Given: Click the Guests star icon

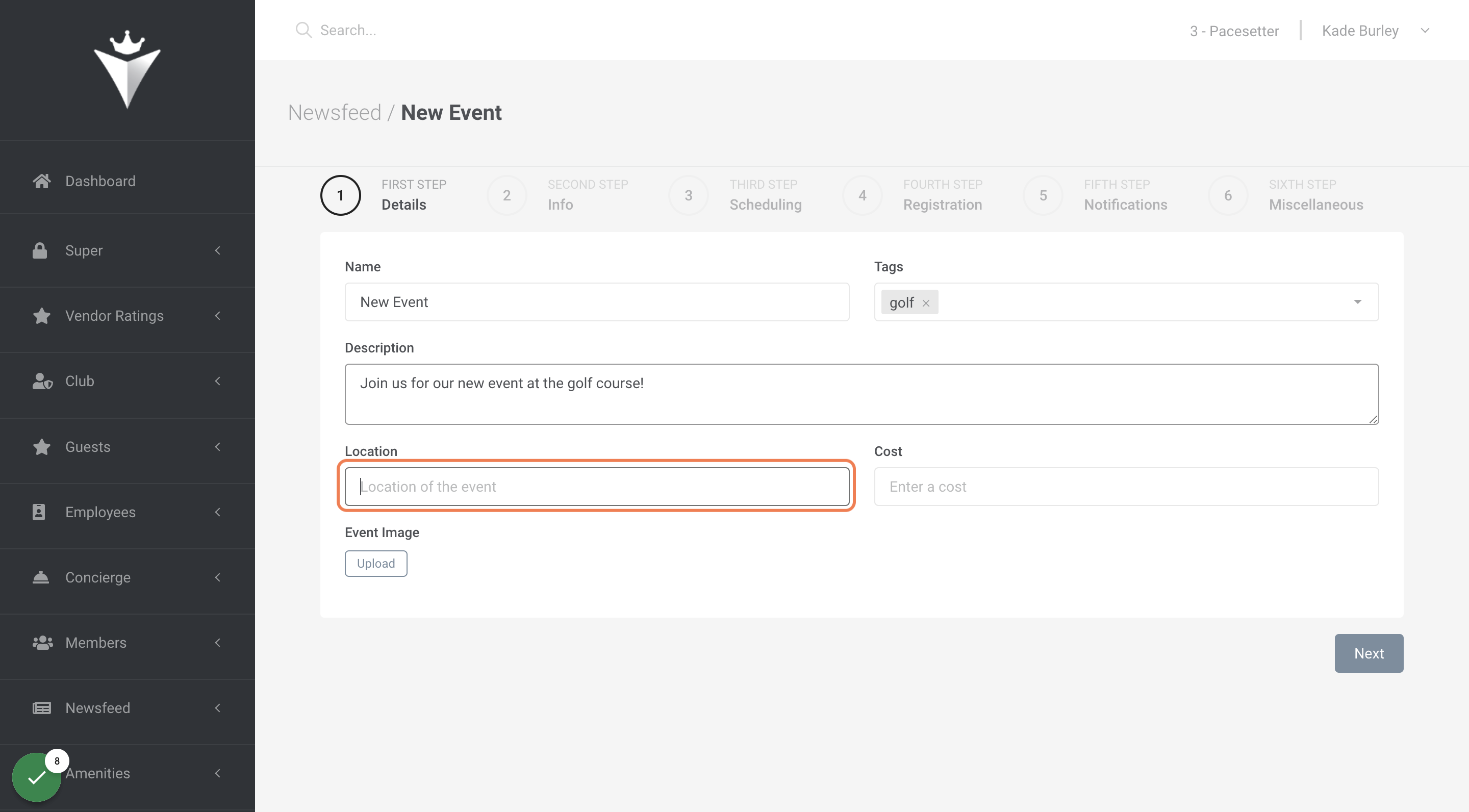Looking at the screenshot, I should pyautogui.click(x=42, y=446).
